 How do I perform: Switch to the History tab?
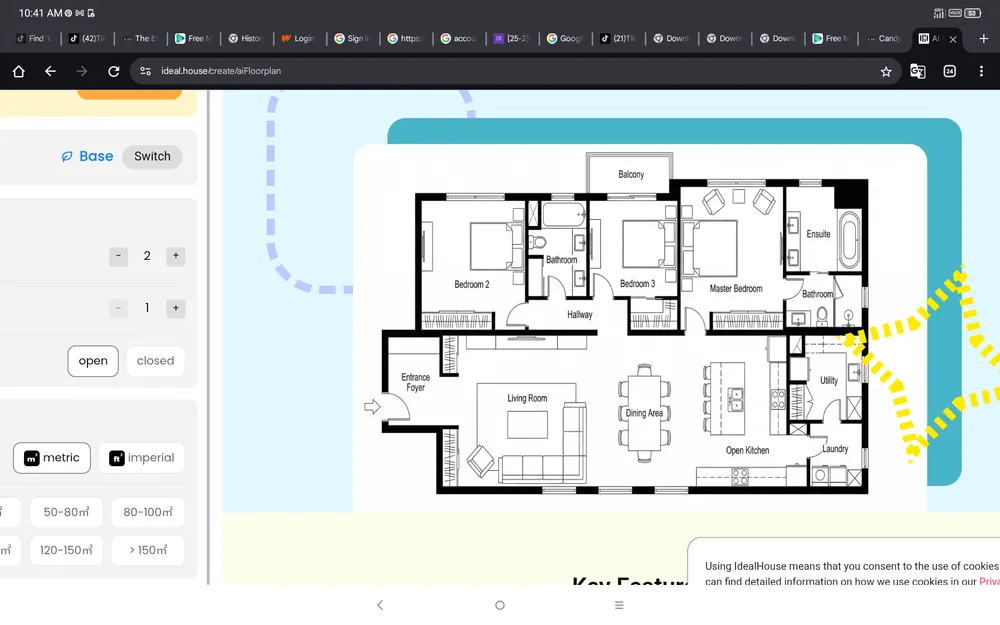pyautogui.click(x=245, y=39)
